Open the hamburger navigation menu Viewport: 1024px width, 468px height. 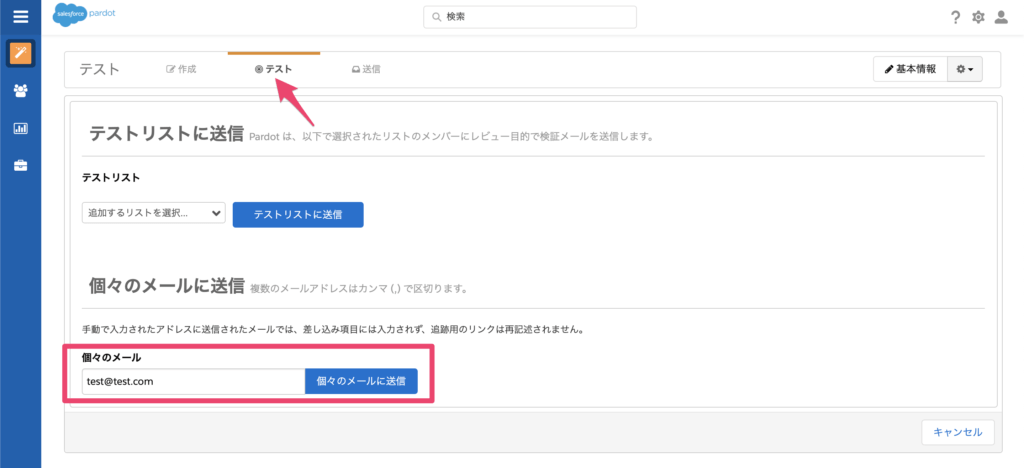click(x=20, y=17)
